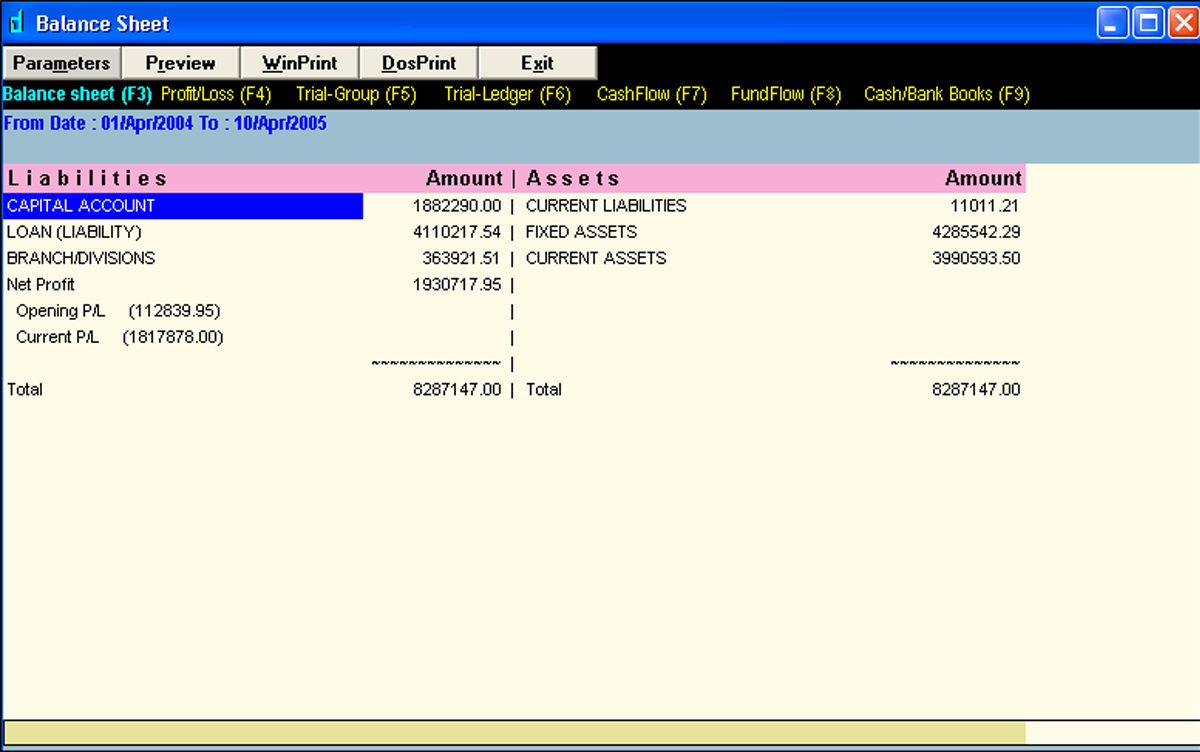
Task: Switch to CashFlow (F7)
Action: (x=651, y=94)
